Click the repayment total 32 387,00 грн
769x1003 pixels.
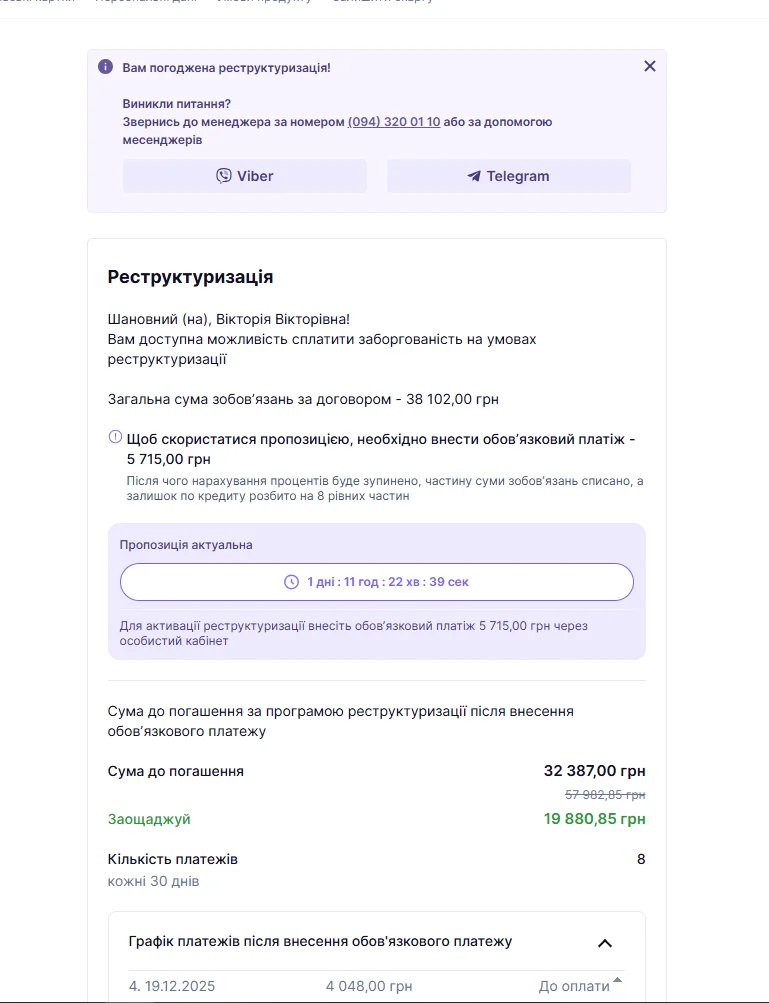tap(594, 771)
